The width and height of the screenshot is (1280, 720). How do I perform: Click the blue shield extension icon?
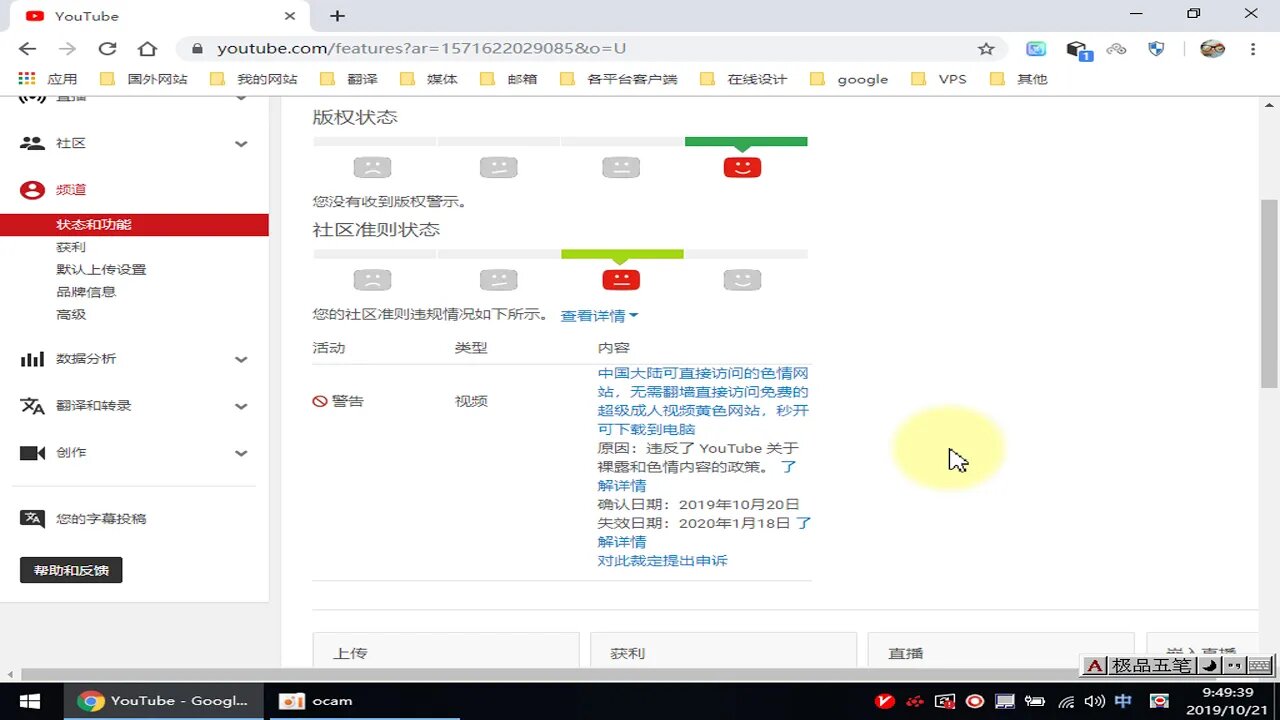click(x=1156, y=48)
